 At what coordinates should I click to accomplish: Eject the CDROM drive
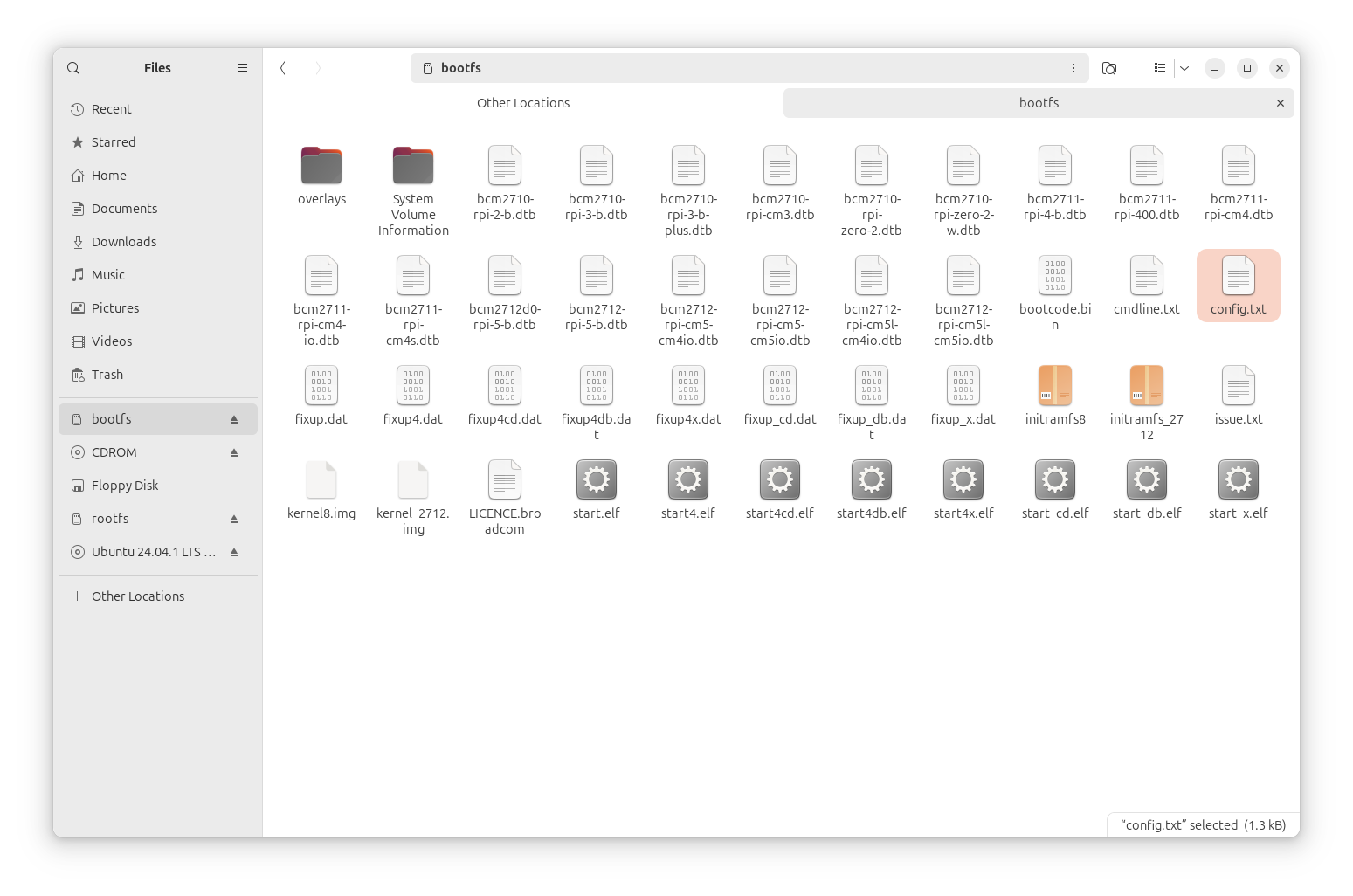point(234,453)
